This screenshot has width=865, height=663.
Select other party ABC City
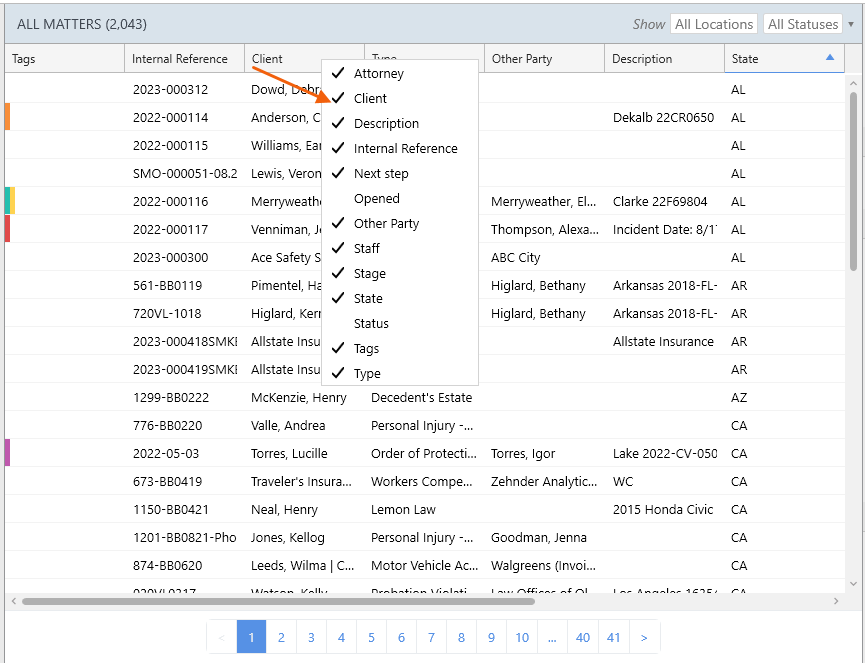click(x=516, y=258)
